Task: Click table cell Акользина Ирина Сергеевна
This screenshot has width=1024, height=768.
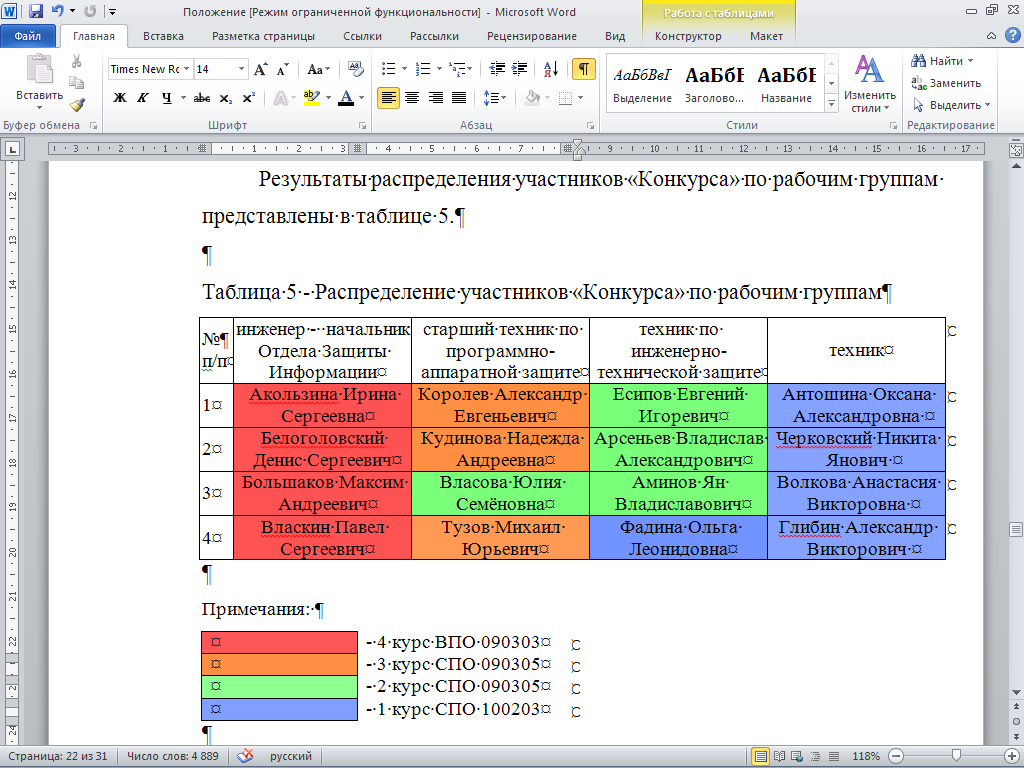Action: pos(323,406)
